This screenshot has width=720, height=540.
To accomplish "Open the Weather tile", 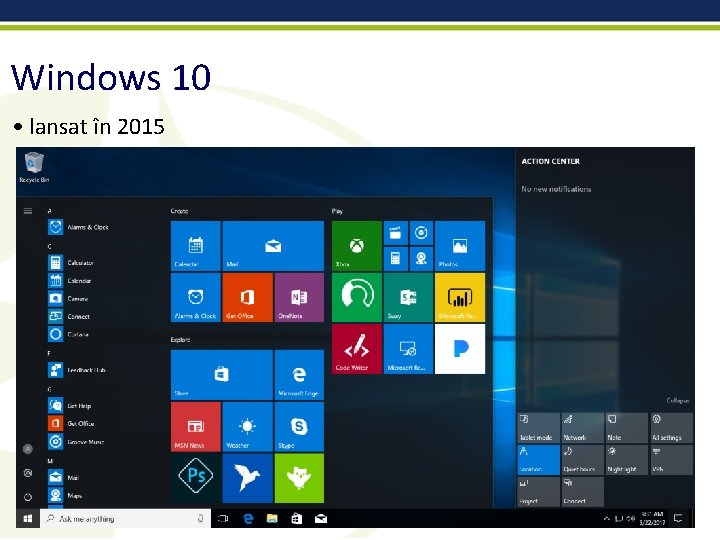I will coord(248,427).
